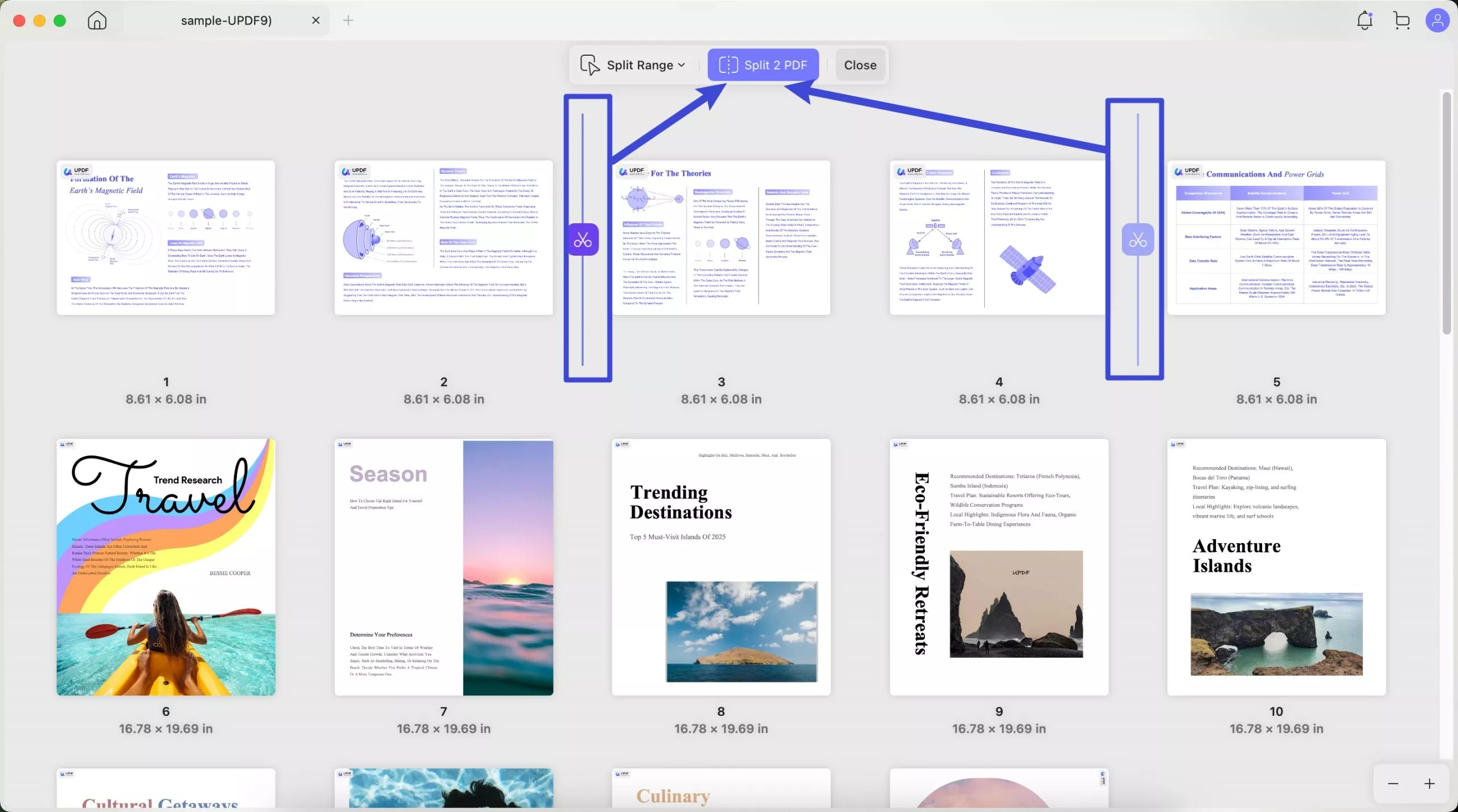Image resolution: width=1458 pixels, height=812 pixels.
Task: Select page 10 Adventure Islands thumbnail
Action: [1276, 567]
